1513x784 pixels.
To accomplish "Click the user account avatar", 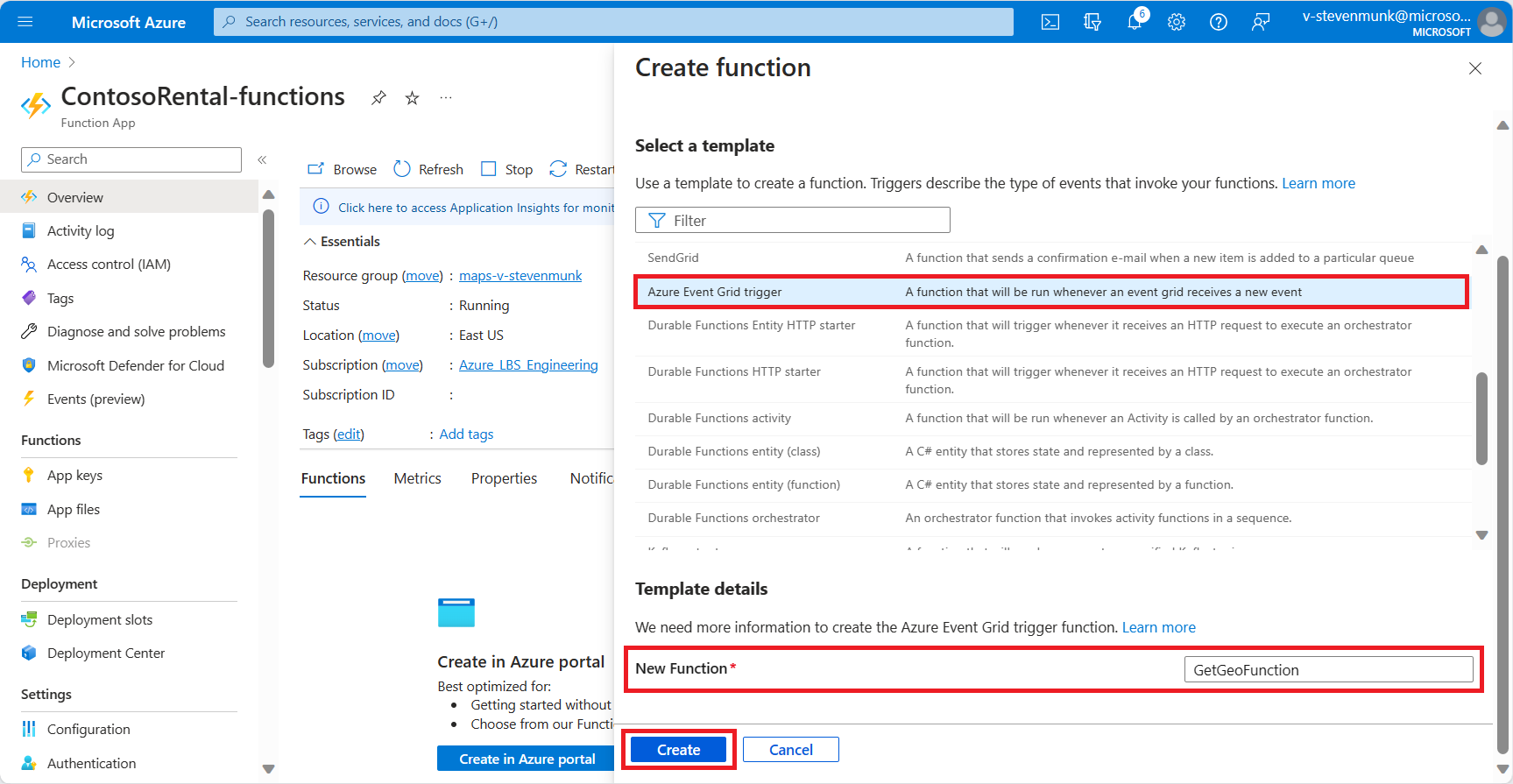I will point(1490,22).
